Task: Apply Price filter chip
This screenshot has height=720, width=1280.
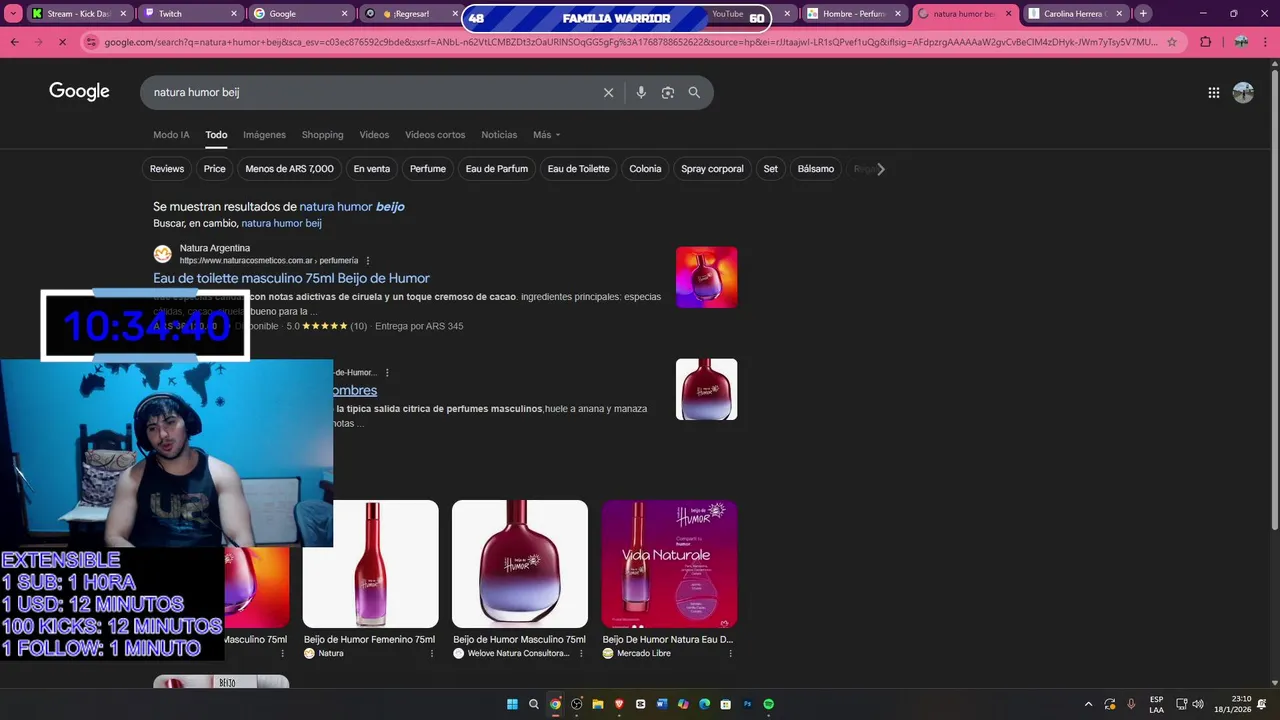Action: [215, 169]
